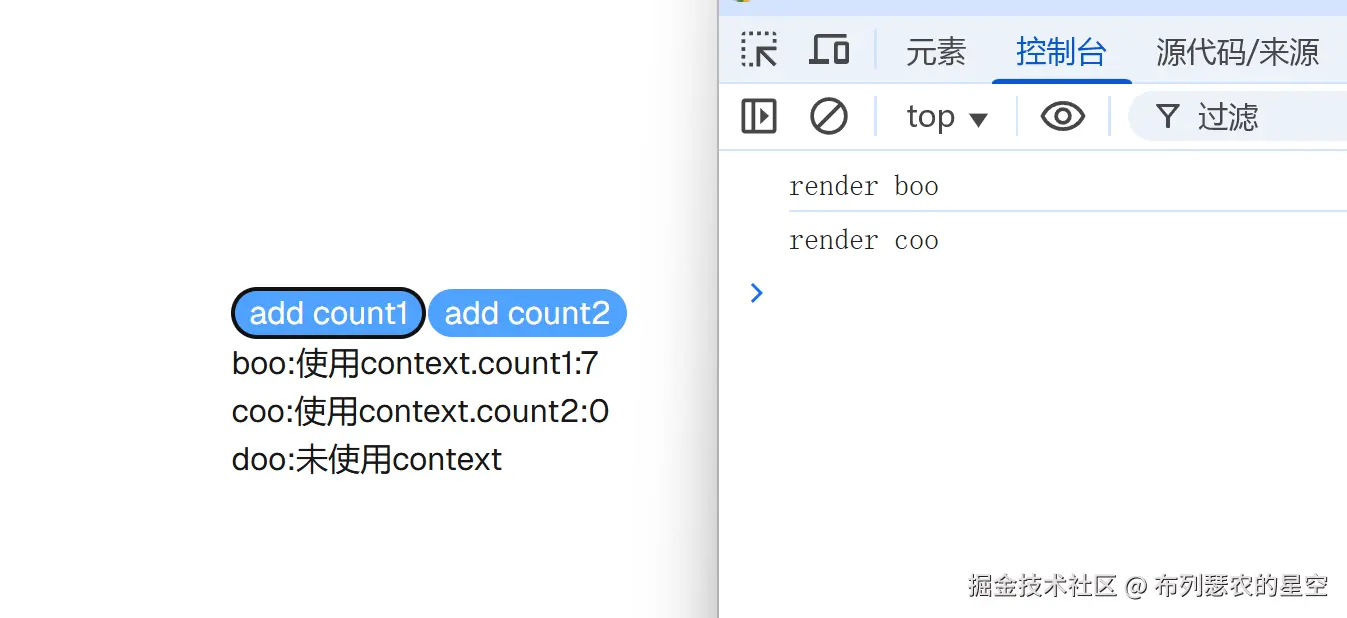Click the console prompt chevron
The image size is (1347, 618).
click(x=757, y=292)
